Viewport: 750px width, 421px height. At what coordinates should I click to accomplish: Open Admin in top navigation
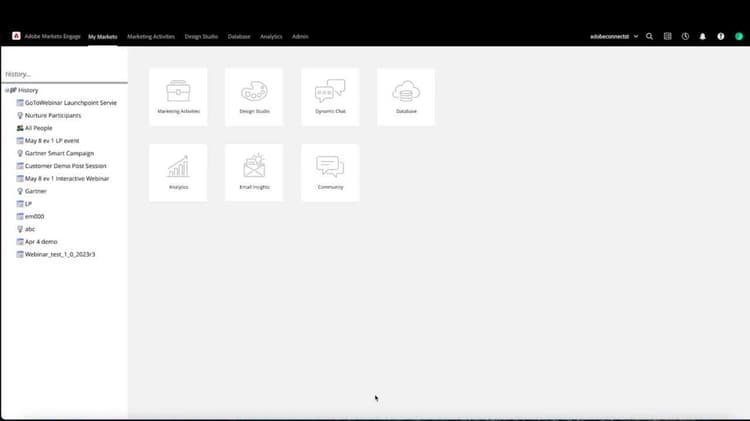(x=300, y=36)
